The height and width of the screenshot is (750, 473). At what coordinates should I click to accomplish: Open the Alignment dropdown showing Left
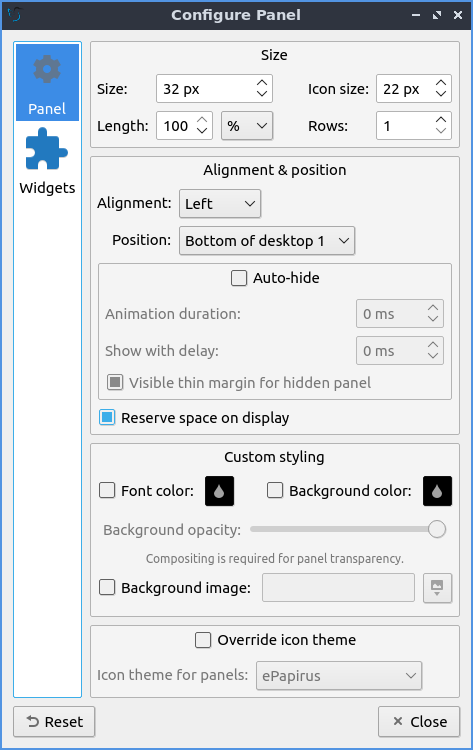(x=220, y=204)
